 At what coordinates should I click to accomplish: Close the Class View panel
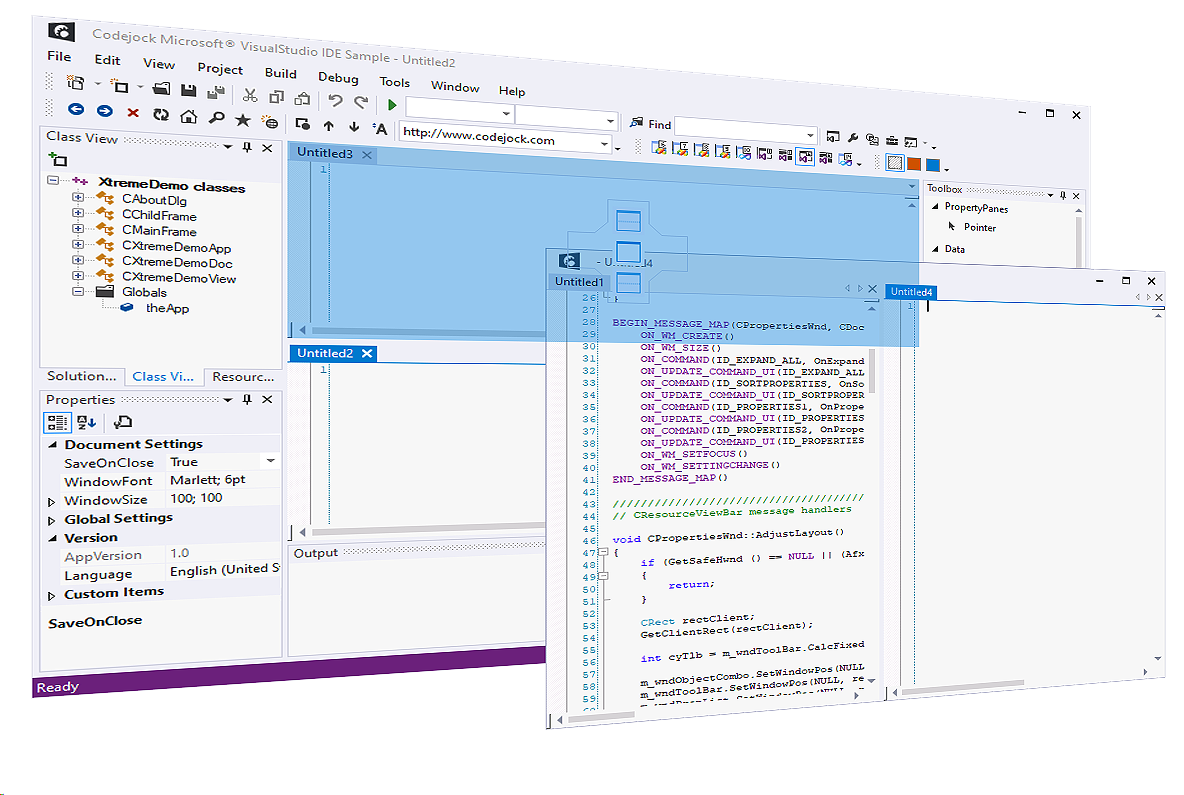267,148
